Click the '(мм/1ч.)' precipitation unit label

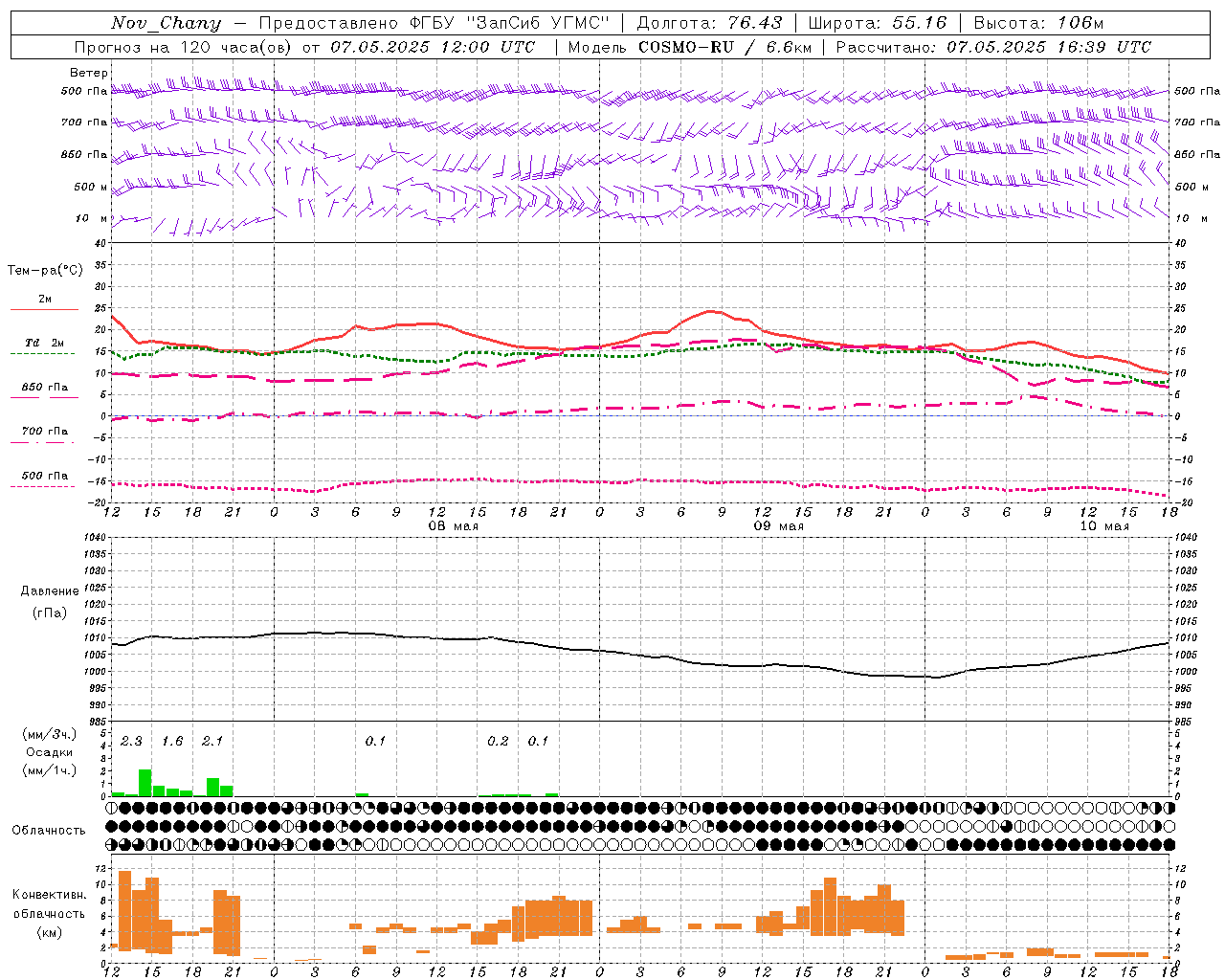coord(49,771)
